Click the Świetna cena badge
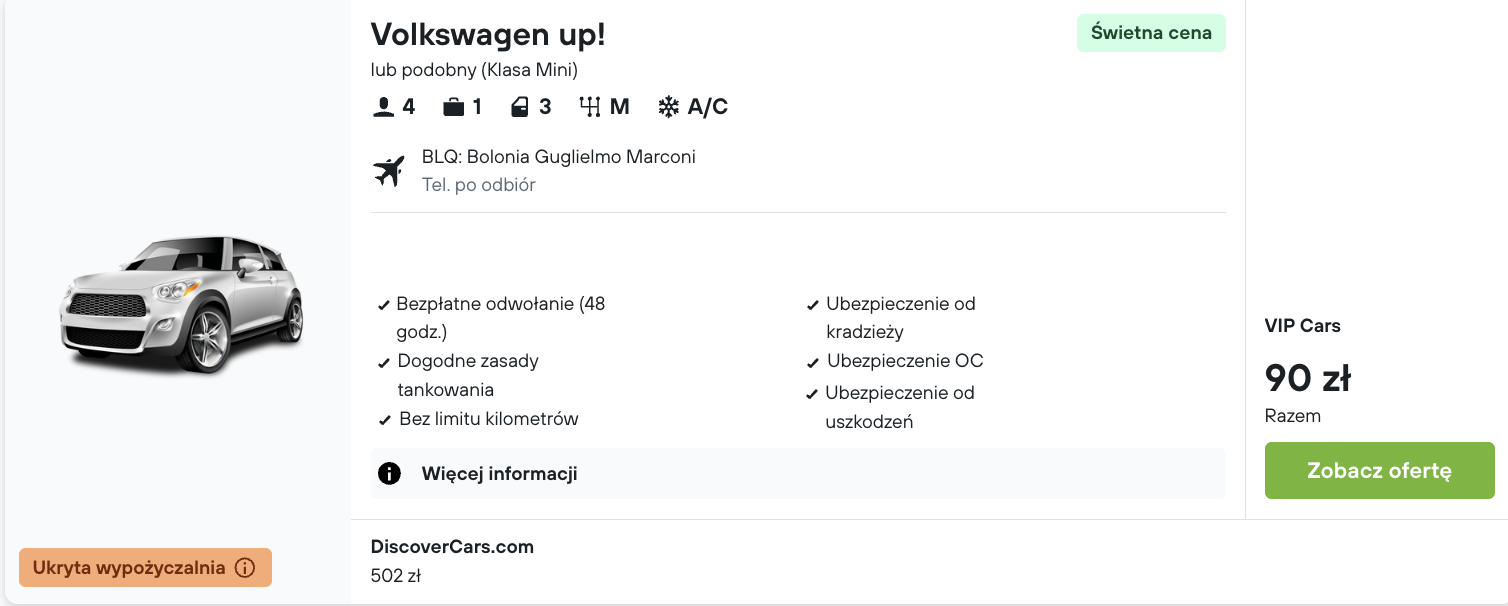This screenshot has height=606, width=1508. click(1151, 33)
